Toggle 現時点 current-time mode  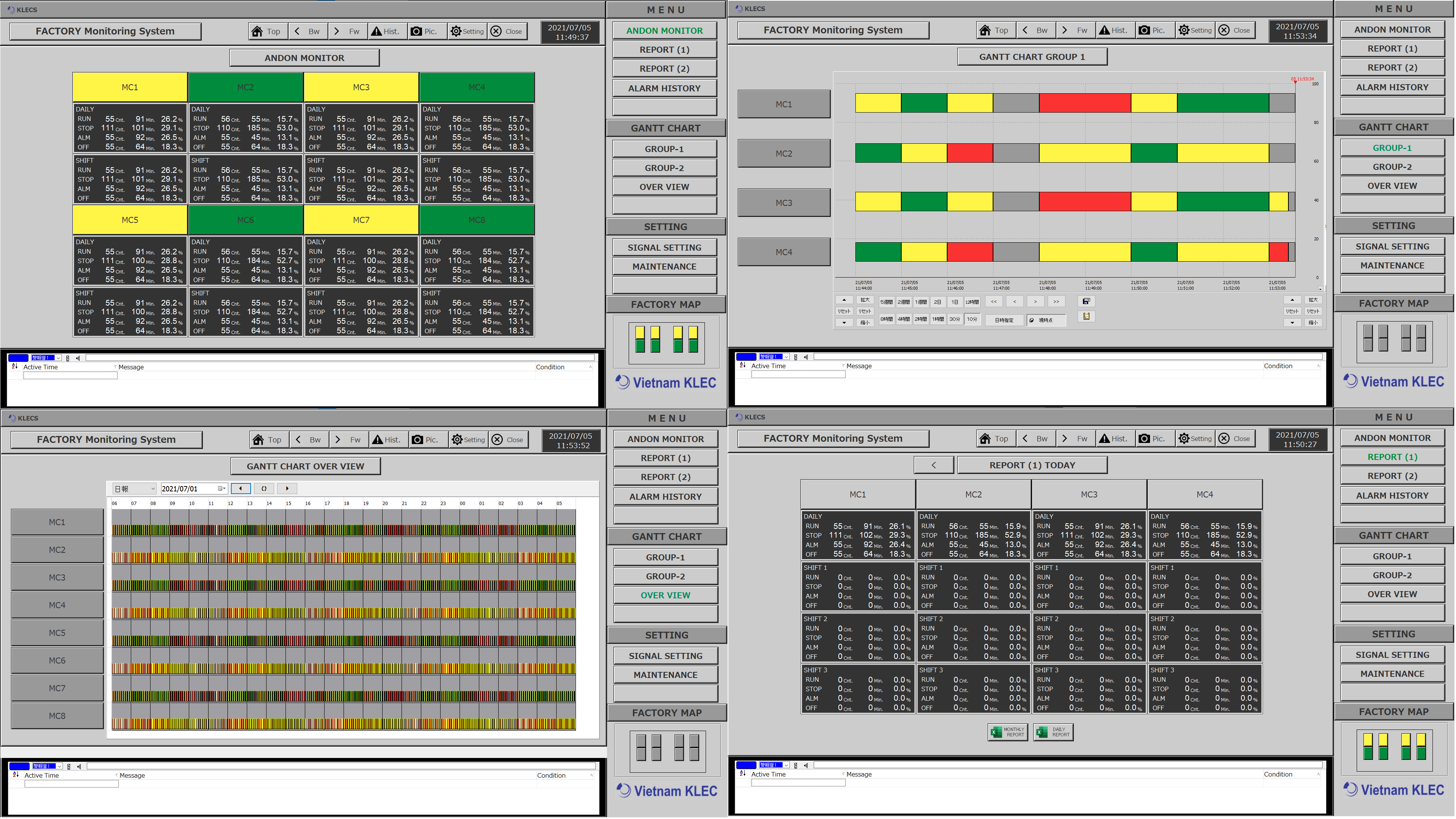tap(1047, 320)
